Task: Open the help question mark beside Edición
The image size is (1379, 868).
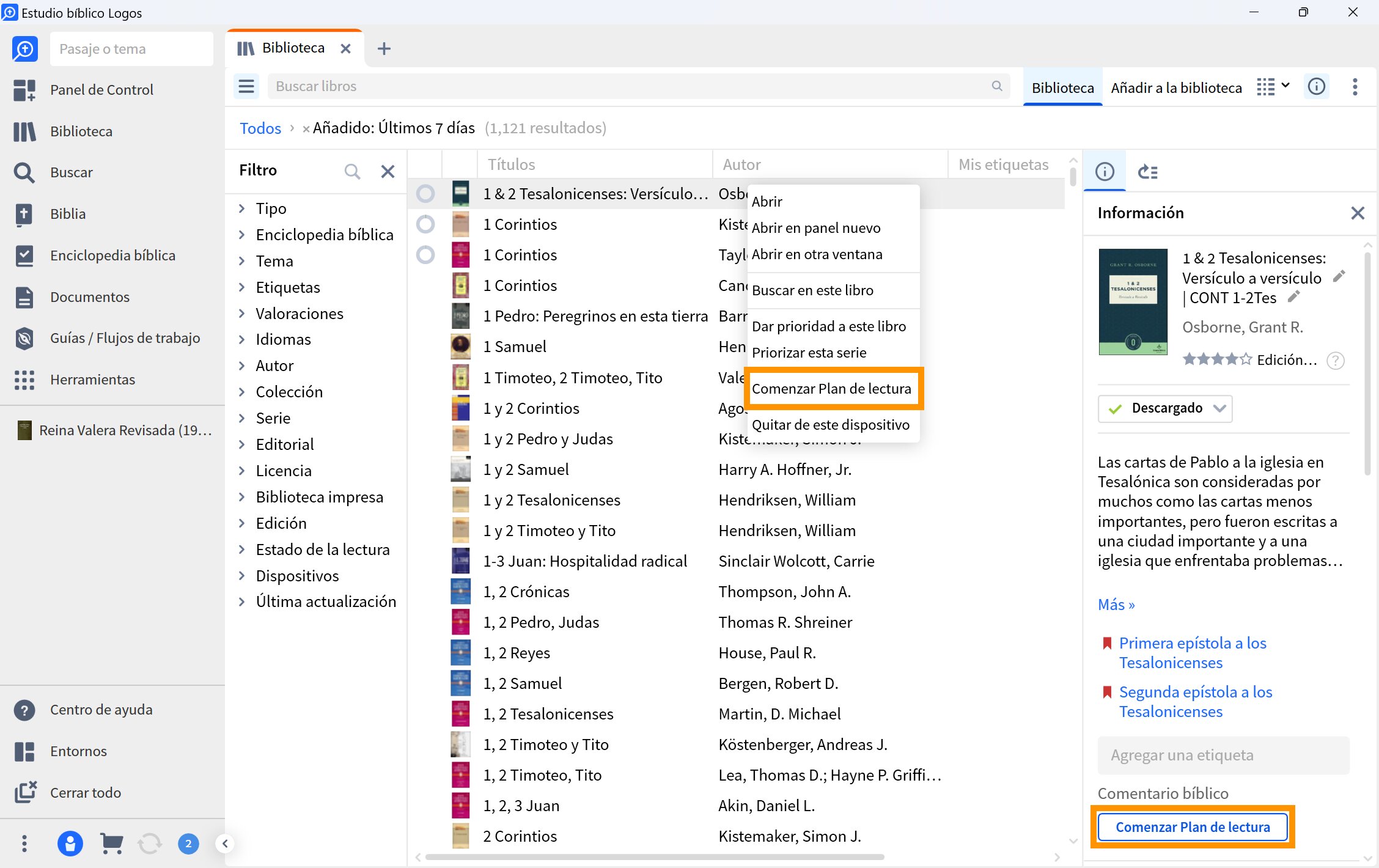Action: click(x=1336, y=361)
